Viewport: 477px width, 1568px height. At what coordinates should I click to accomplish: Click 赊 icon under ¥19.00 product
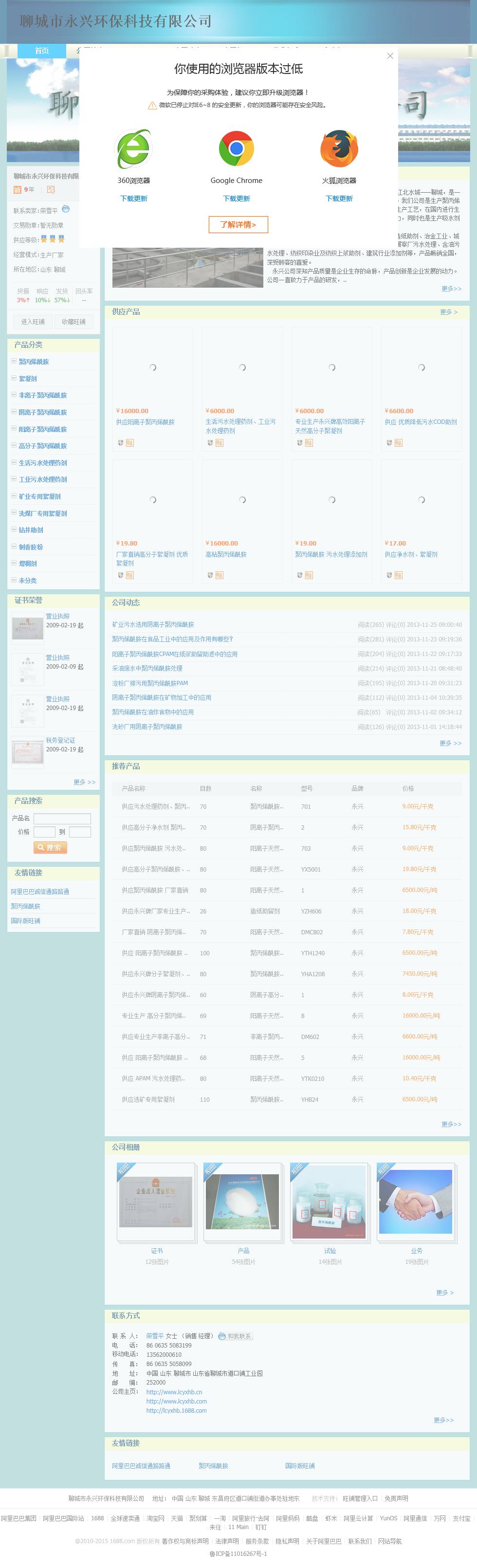309,575
